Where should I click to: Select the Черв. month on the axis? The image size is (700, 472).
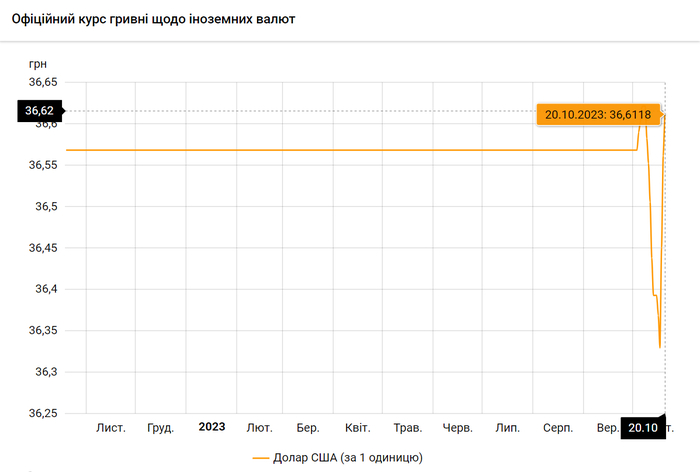(457, 428)
